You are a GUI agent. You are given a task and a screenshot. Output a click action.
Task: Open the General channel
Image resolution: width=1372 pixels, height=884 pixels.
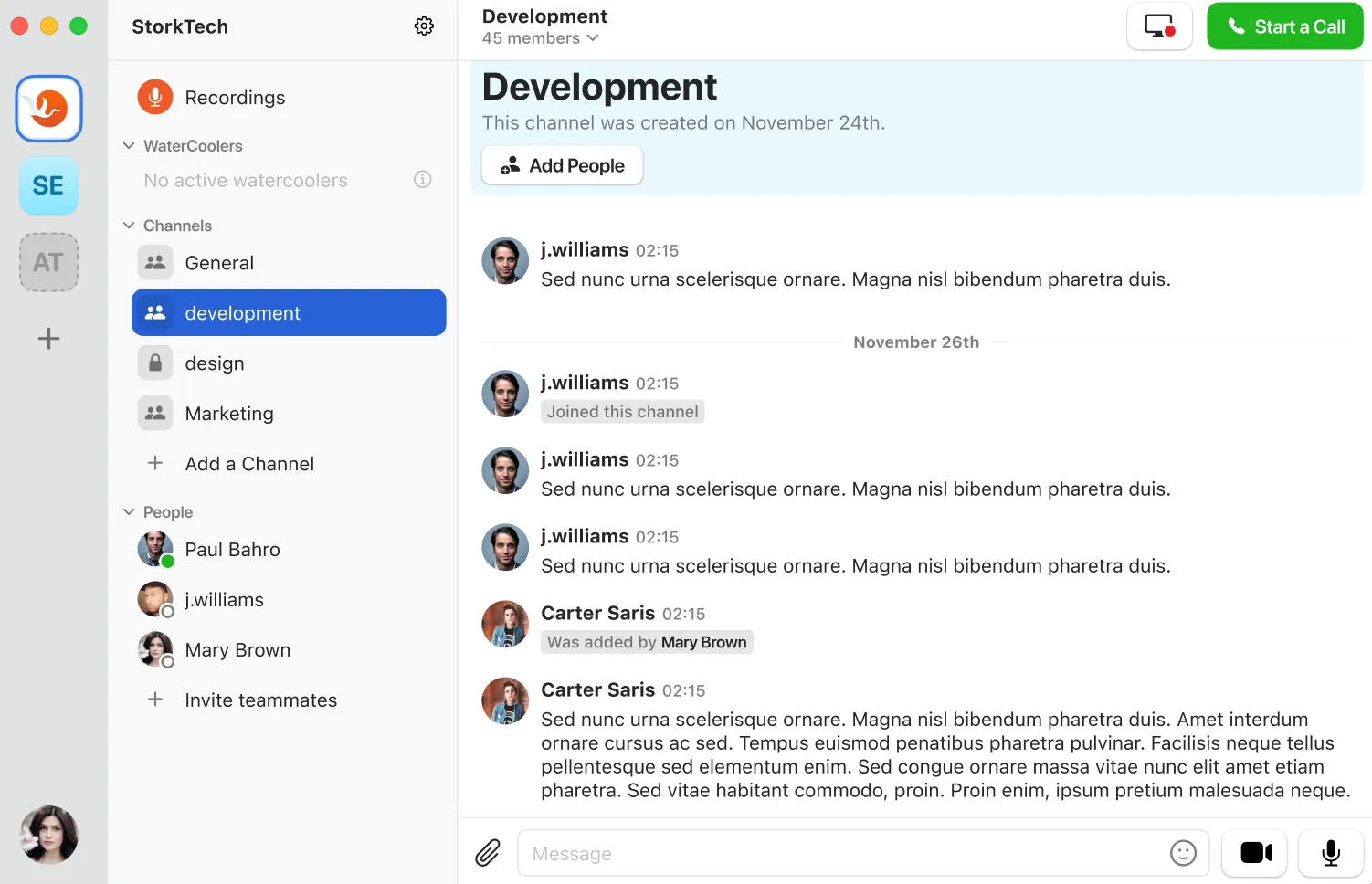click(219, 262)
